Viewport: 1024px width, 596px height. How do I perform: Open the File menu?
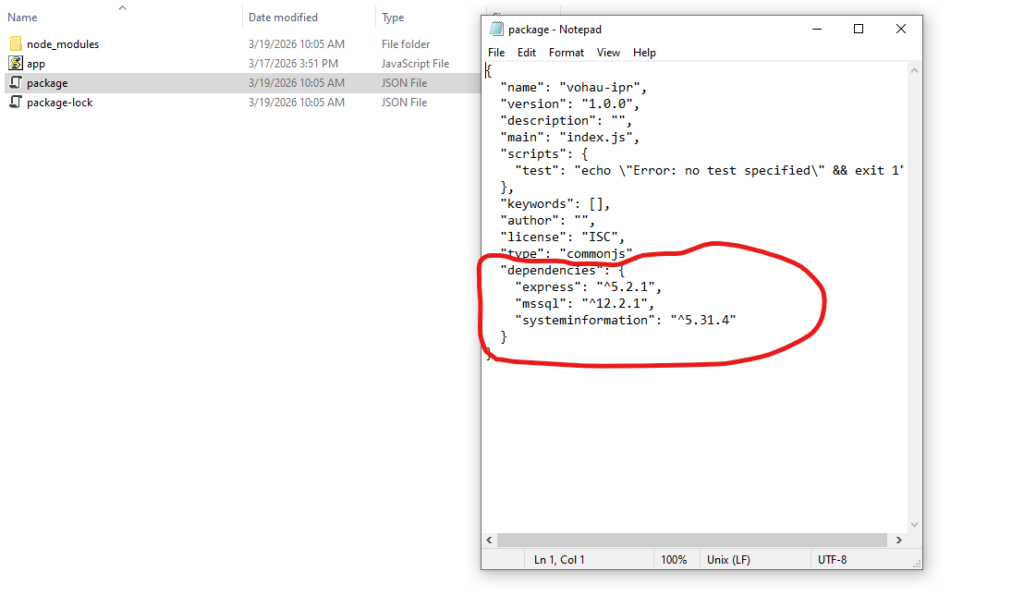(496, 52)
